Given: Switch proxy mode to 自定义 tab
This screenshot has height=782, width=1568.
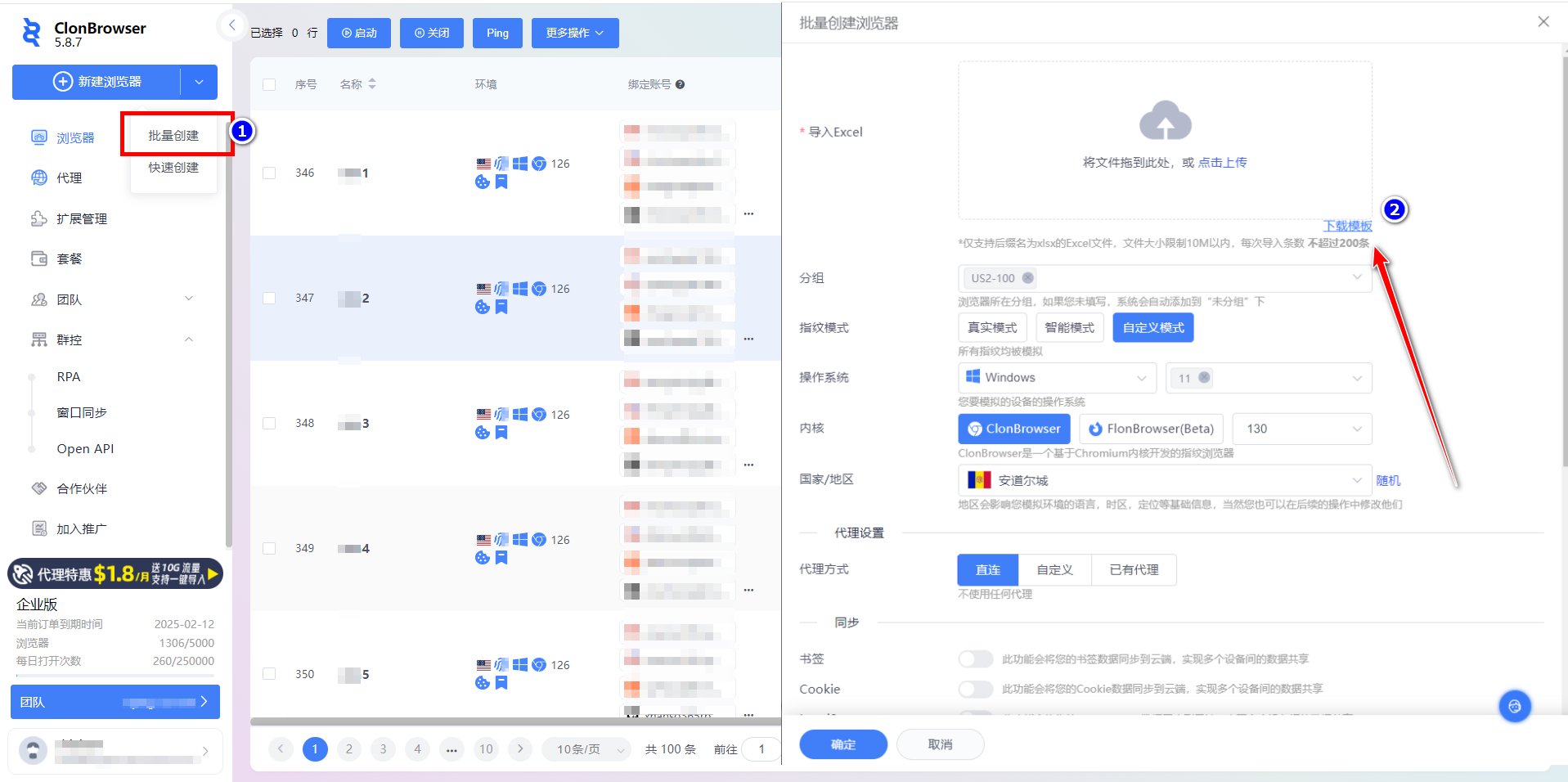Looking at the screenshot, I should pyautogui.click(x=1054, y=570).
